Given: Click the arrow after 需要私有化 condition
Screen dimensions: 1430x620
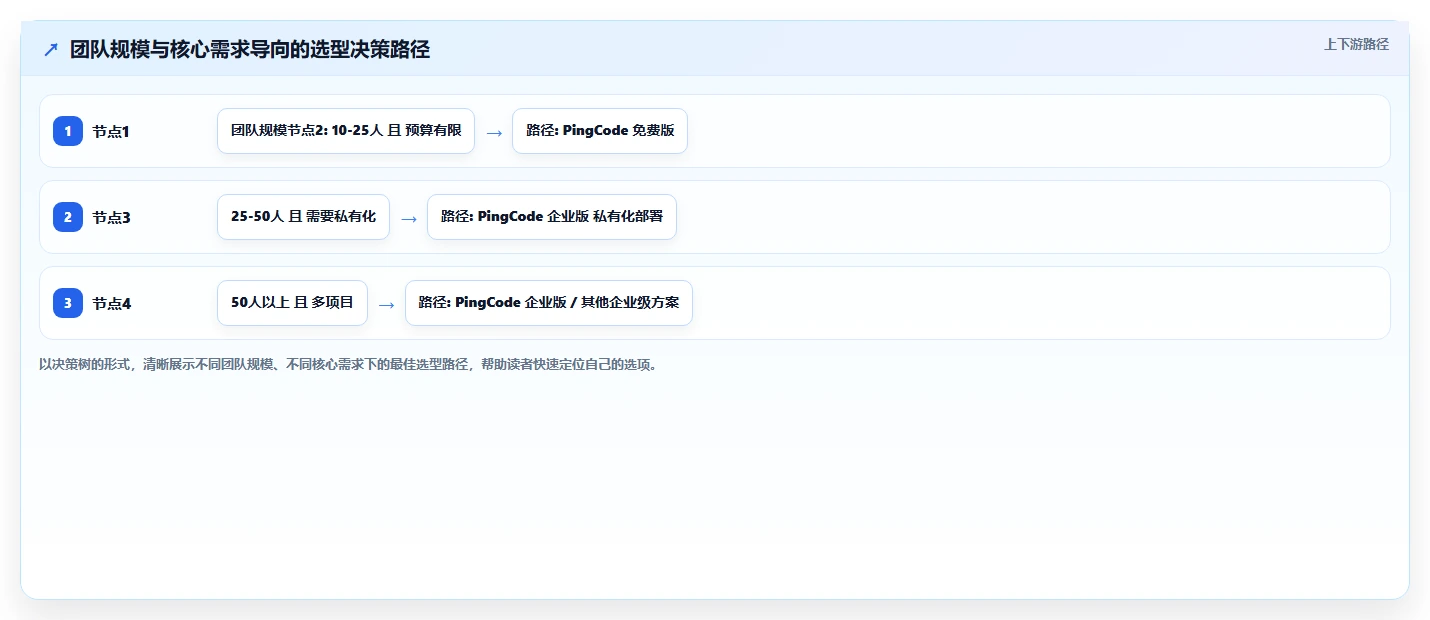Looking at the screenshot, I should (409, 218).
